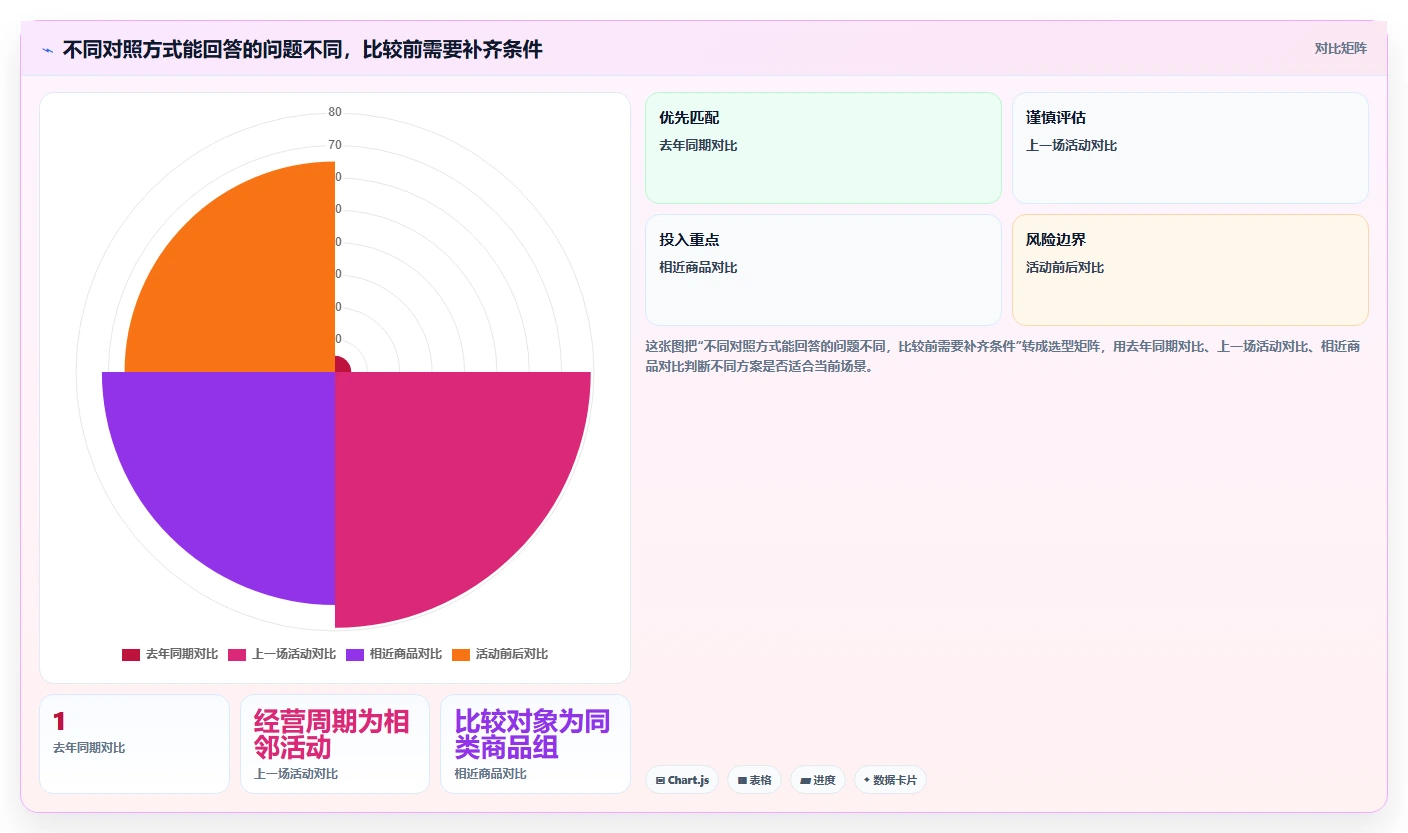1408x833 pixels.
Task: Click the chart axis label 70
Action: pos(335,145)
